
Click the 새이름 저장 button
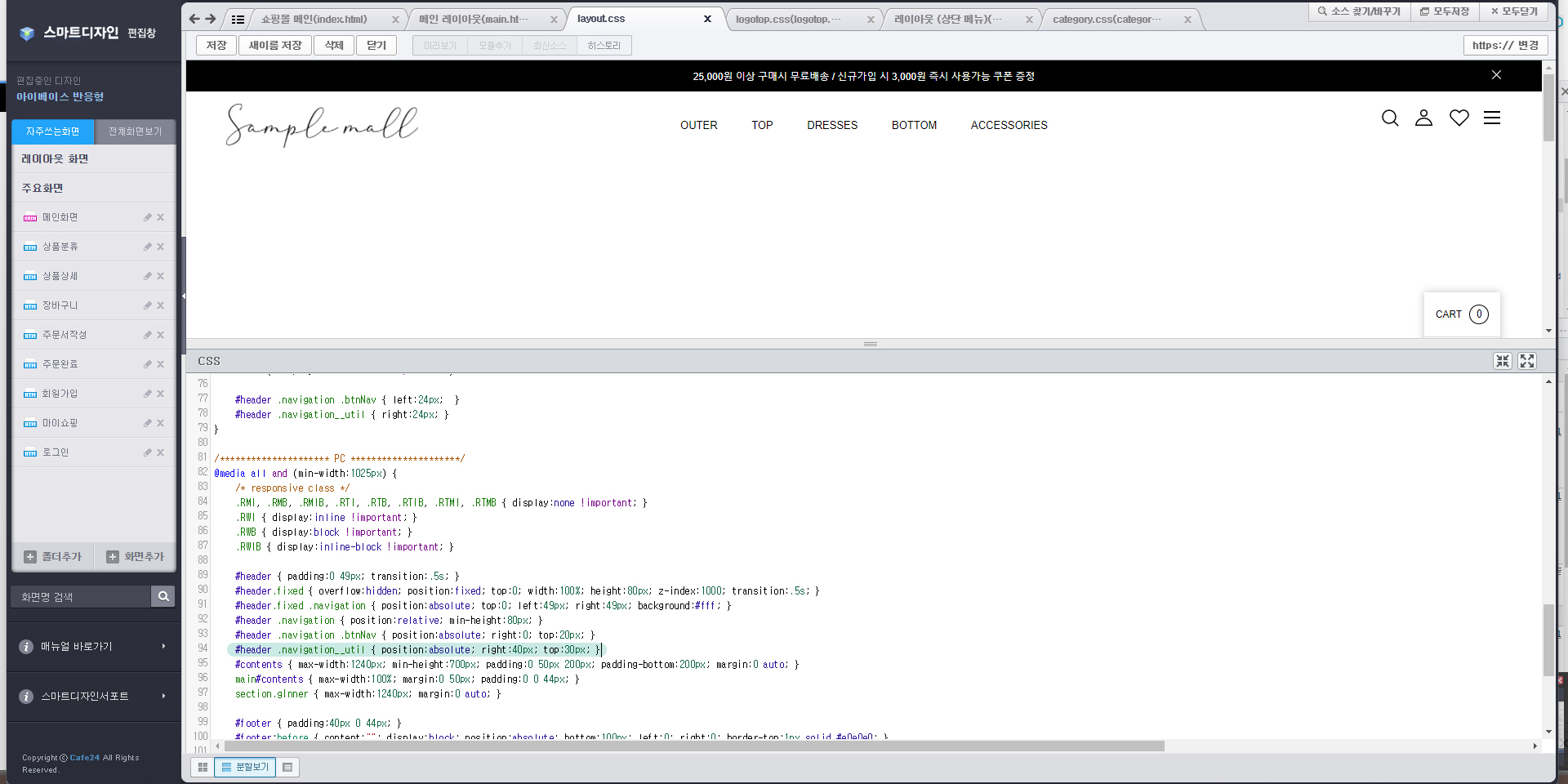(275, 46)
